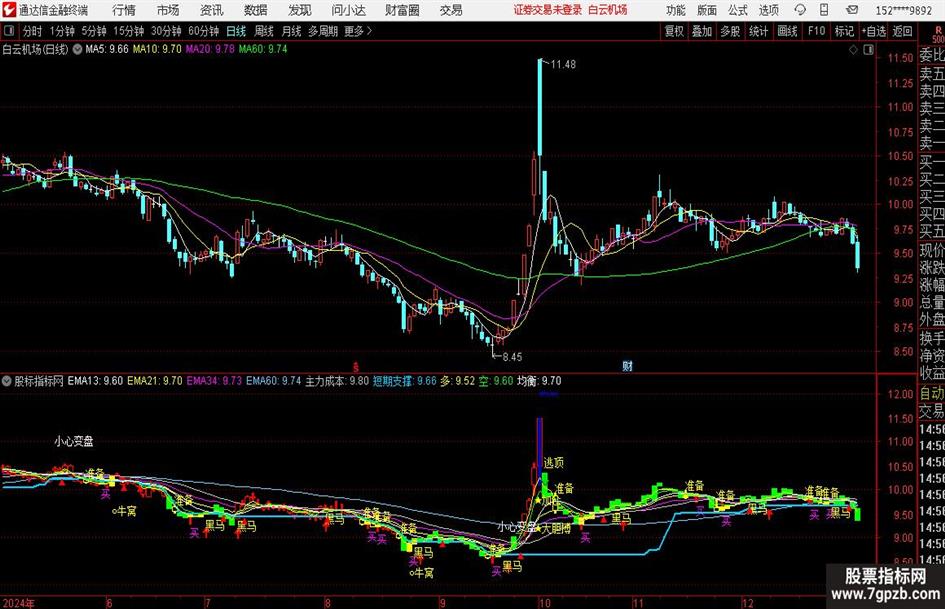Click the 画线 drawing tools button
This screenshot has height=609, width=945.
click(x=787, y=31)
